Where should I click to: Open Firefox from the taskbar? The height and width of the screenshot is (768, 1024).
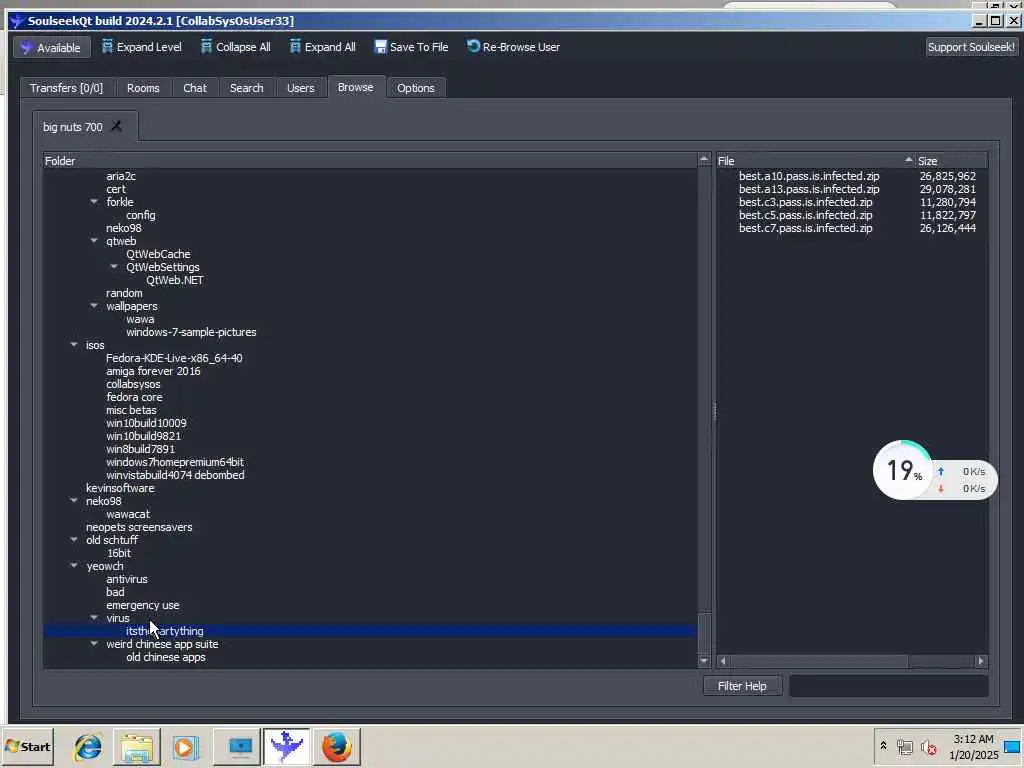coord(337,746)
